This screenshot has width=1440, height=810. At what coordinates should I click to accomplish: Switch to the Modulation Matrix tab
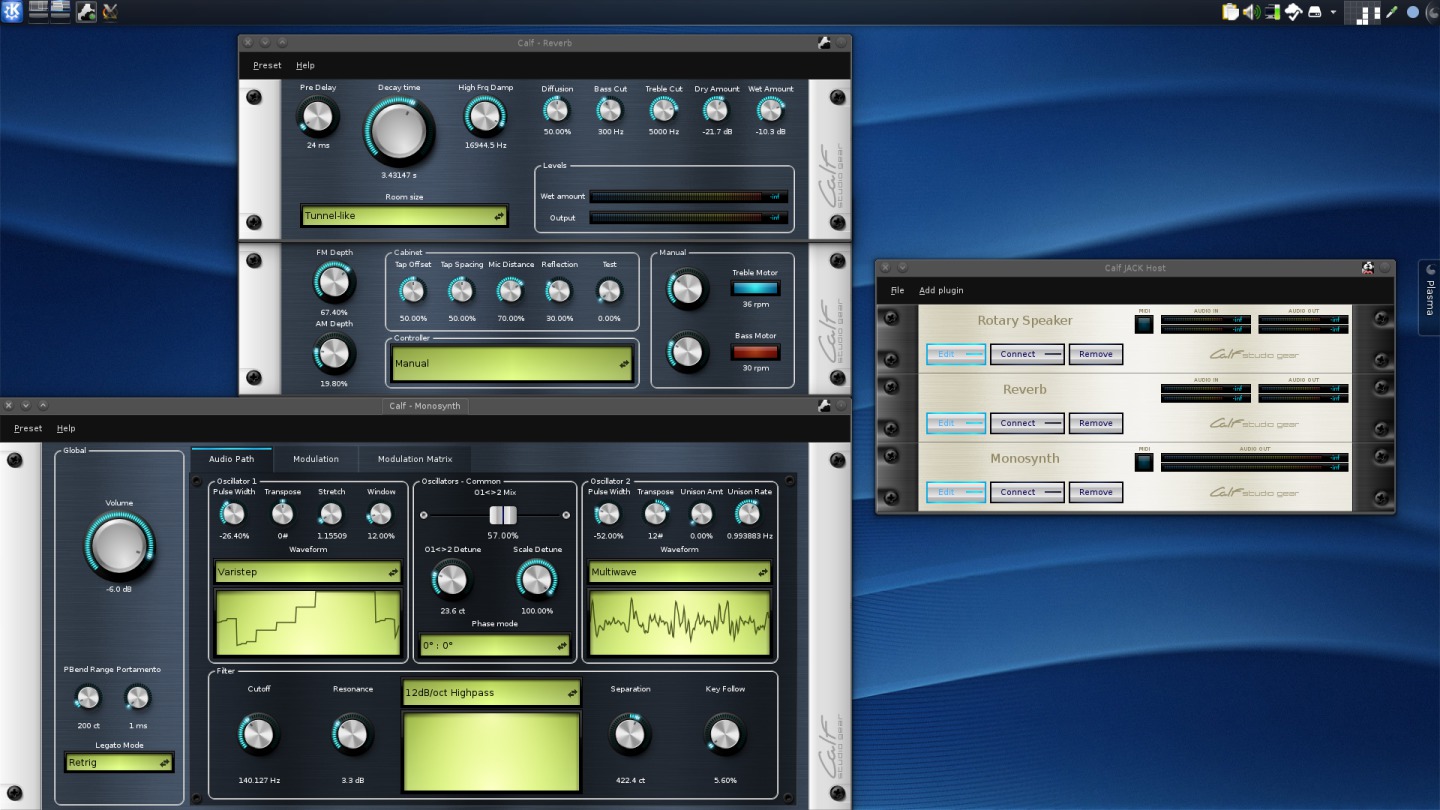[x=414, y=459]
